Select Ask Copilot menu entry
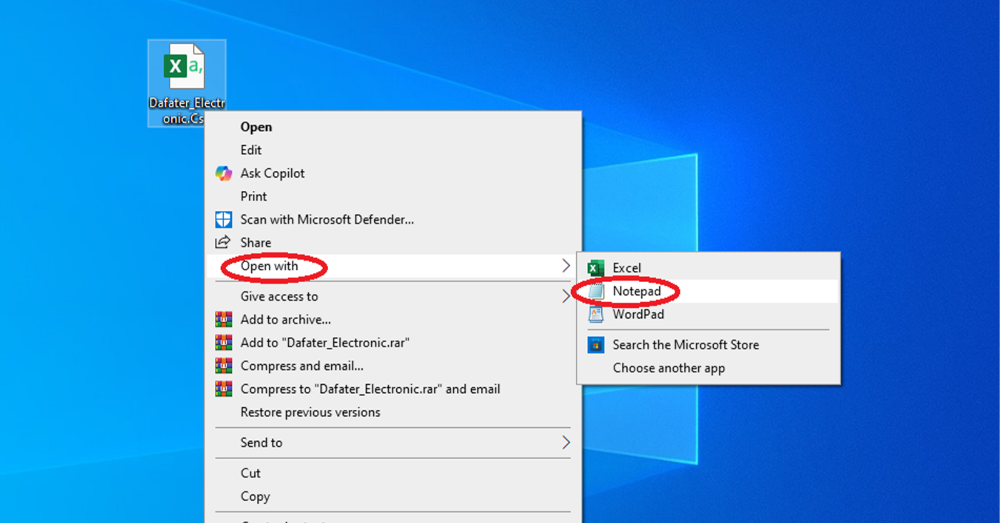 394,173
